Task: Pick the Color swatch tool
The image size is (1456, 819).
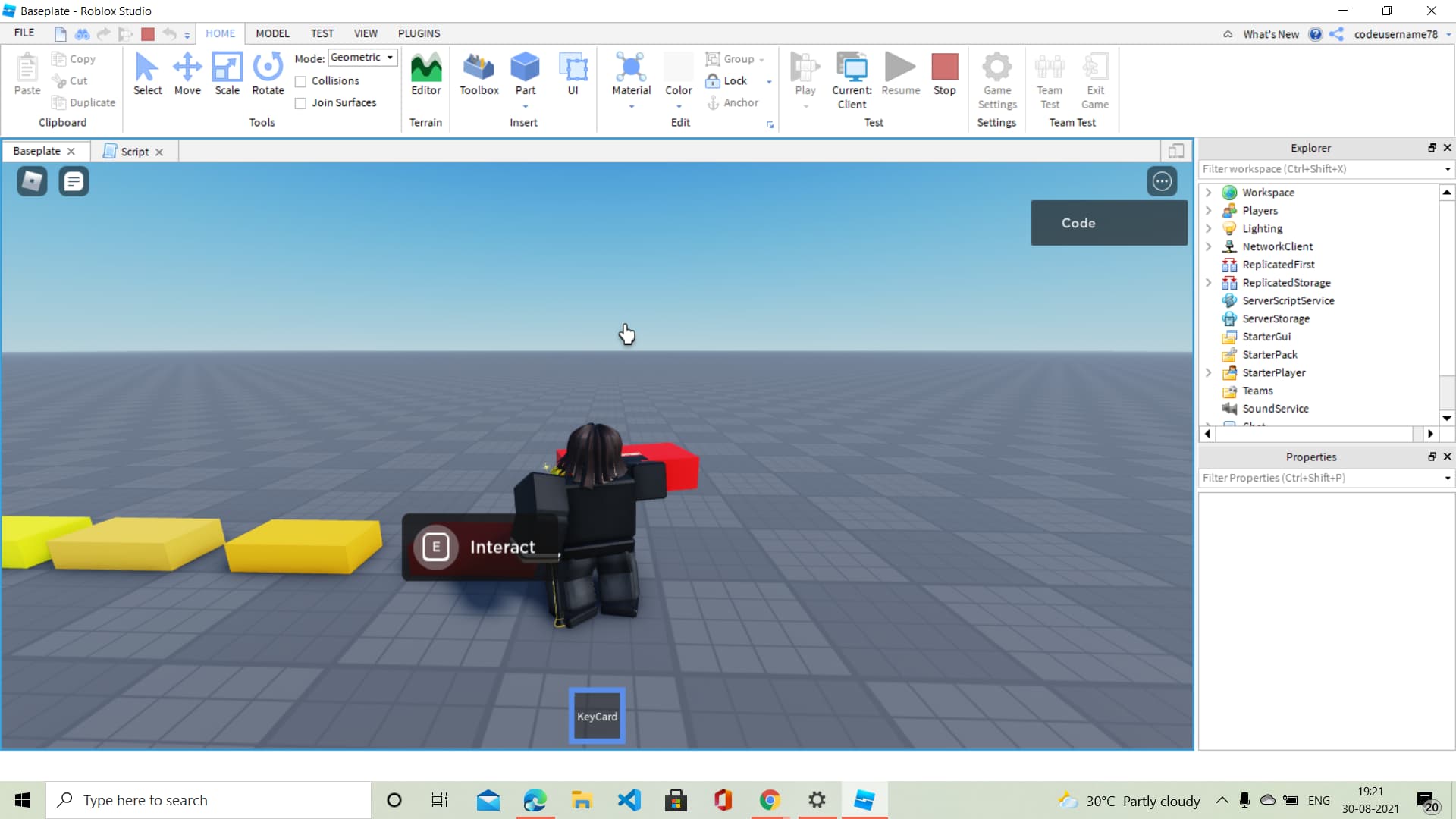Action: (x=678, y=74)
